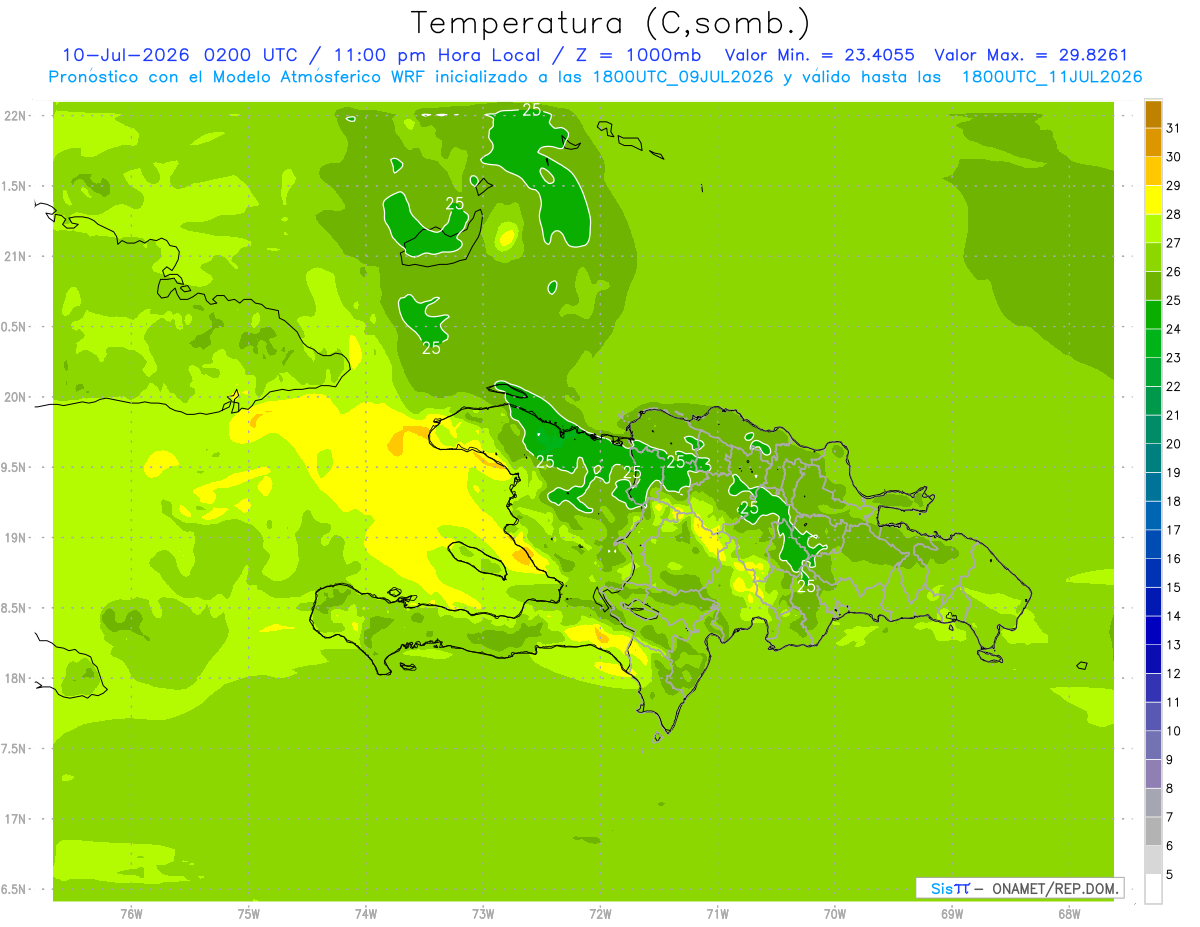The height and width of the screenshot is (927, 1200).
Task: Click the legend band between 25 and 26
Action: (1153, 285)
